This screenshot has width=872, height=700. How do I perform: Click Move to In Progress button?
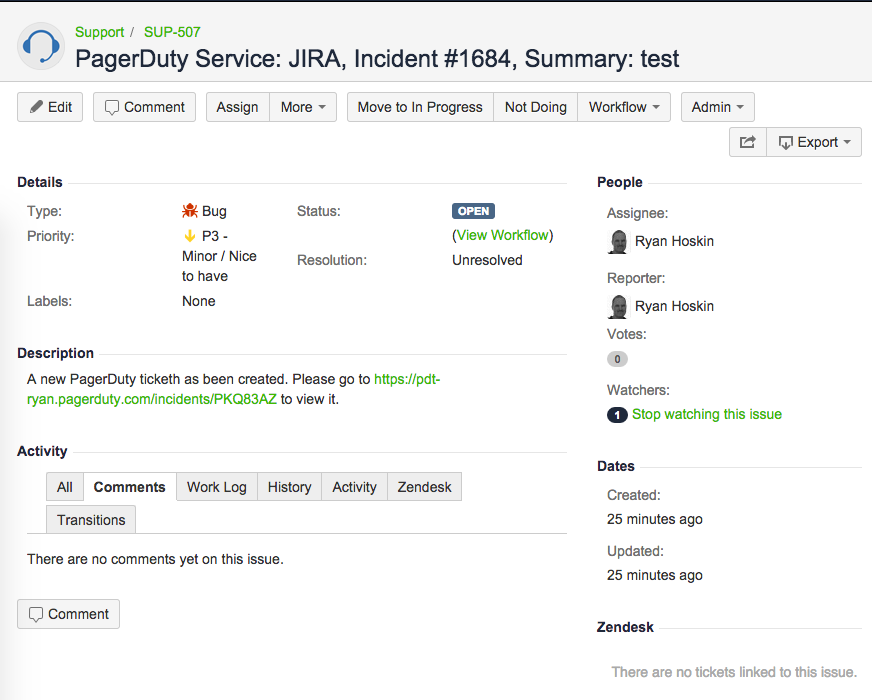[x=420, y=107]
